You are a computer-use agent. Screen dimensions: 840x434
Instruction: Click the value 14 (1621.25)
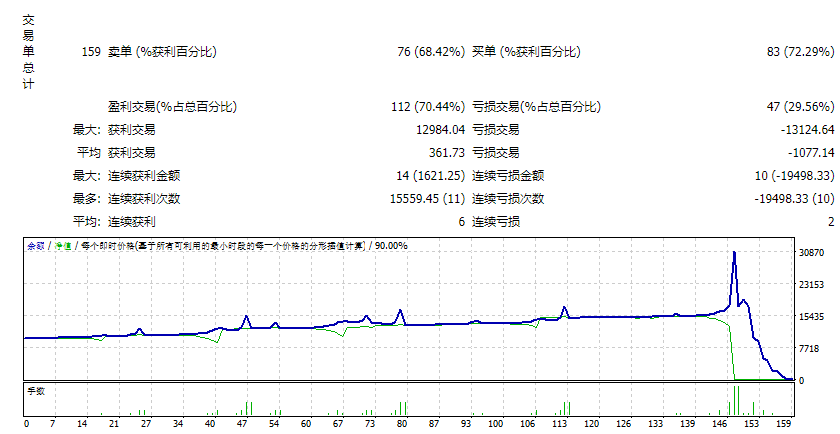pos(431,176)
